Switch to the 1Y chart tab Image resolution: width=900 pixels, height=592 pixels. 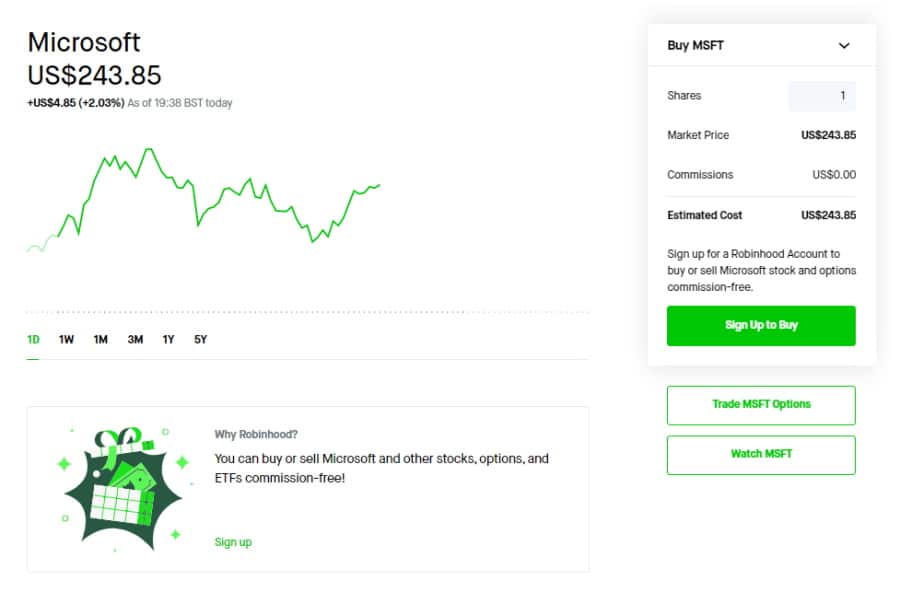pos(166,340)
